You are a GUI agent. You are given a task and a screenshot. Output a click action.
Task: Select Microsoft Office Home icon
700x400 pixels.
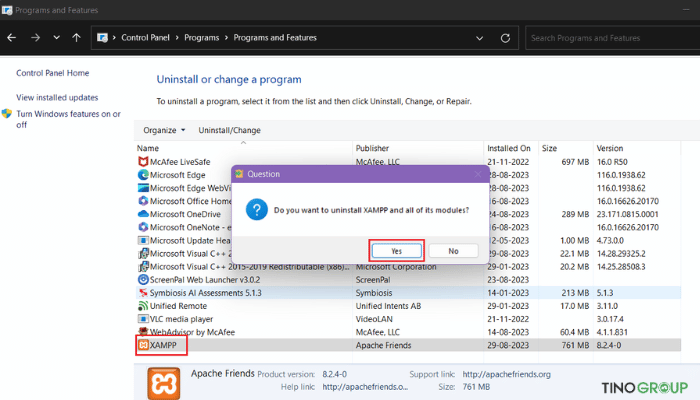[x=143, y=201]
